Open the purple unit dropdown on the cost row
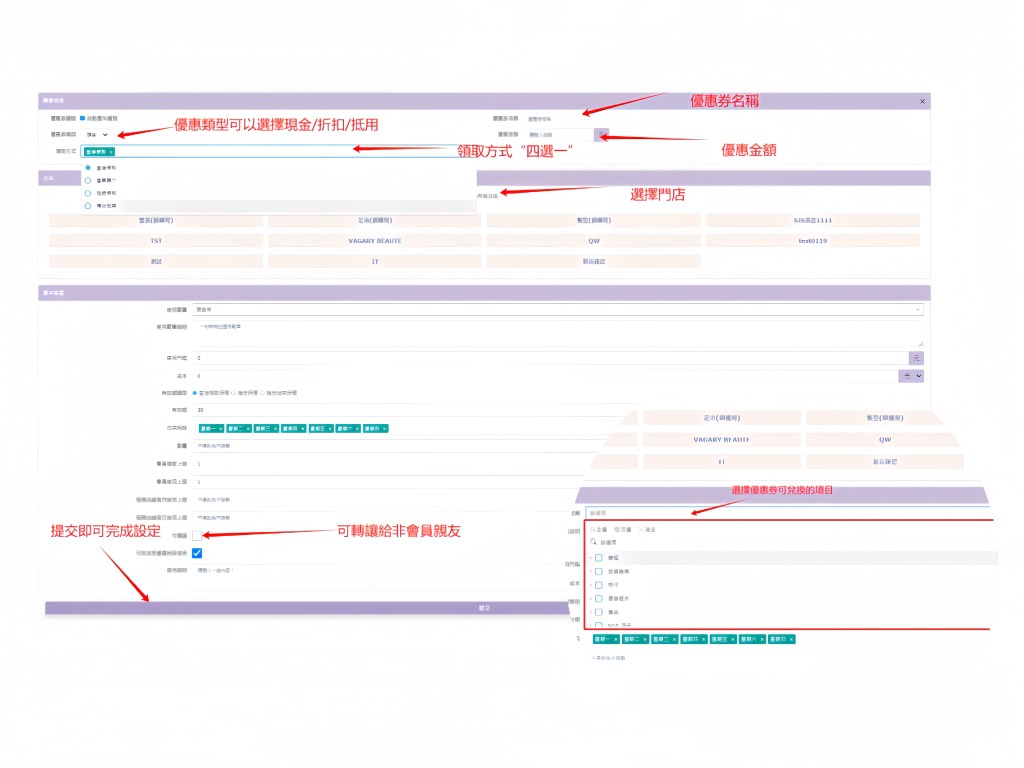 pyautogui.click(x=911, y=375)
